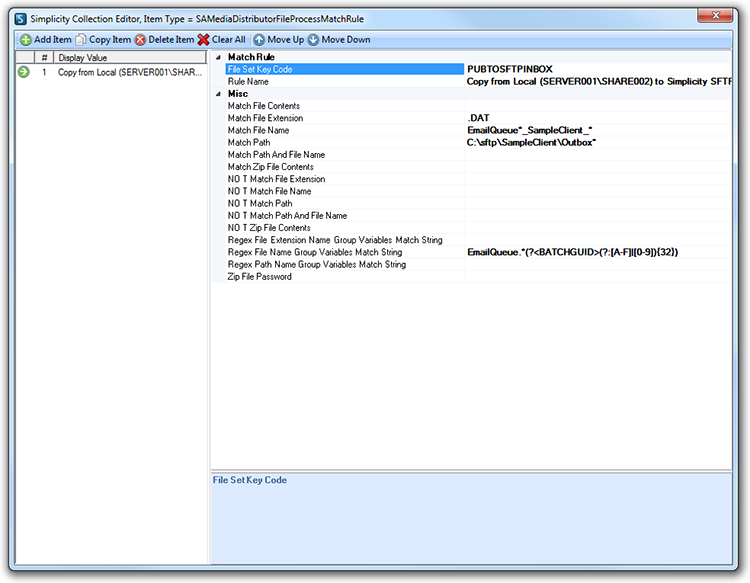Select Regex Path Name Group Variables Match String
Image resolution: width=750 pixels, height=583 pixels.
tap(344, 264)
